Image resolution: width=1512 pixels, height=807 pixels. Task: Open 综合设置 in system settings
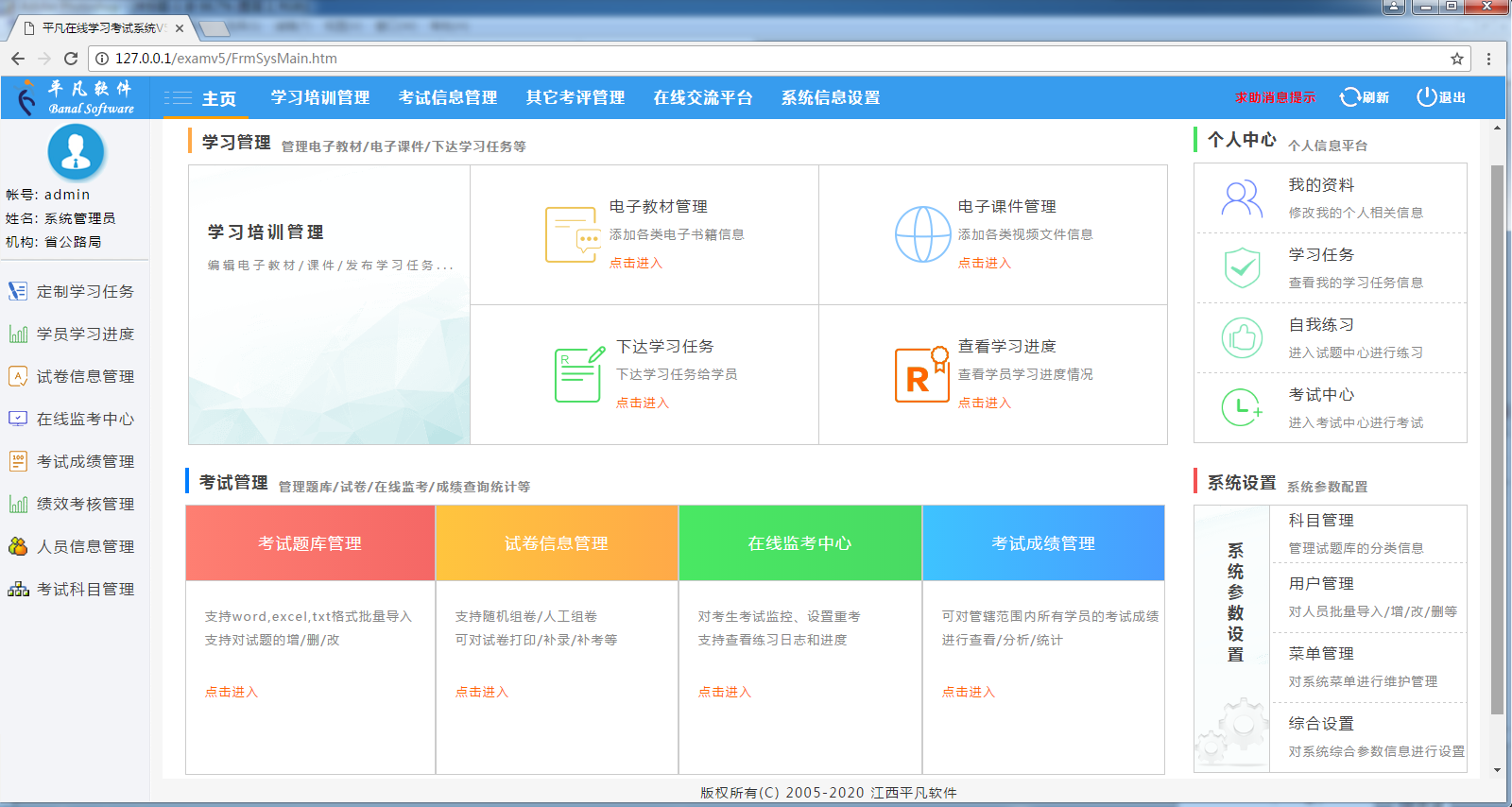[x=1321, y=724]
